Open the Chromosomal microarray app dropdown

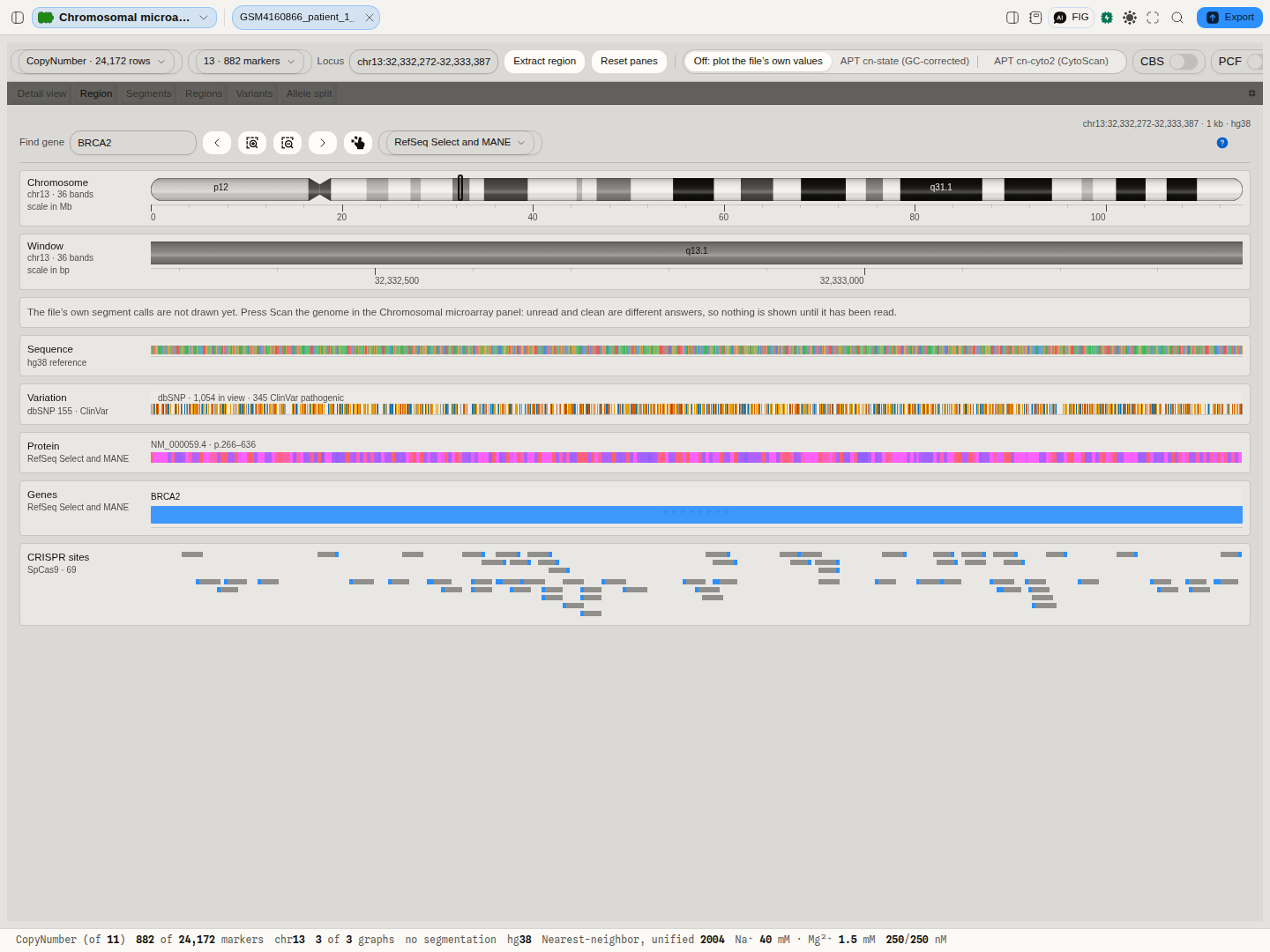(x=124, y=18)
